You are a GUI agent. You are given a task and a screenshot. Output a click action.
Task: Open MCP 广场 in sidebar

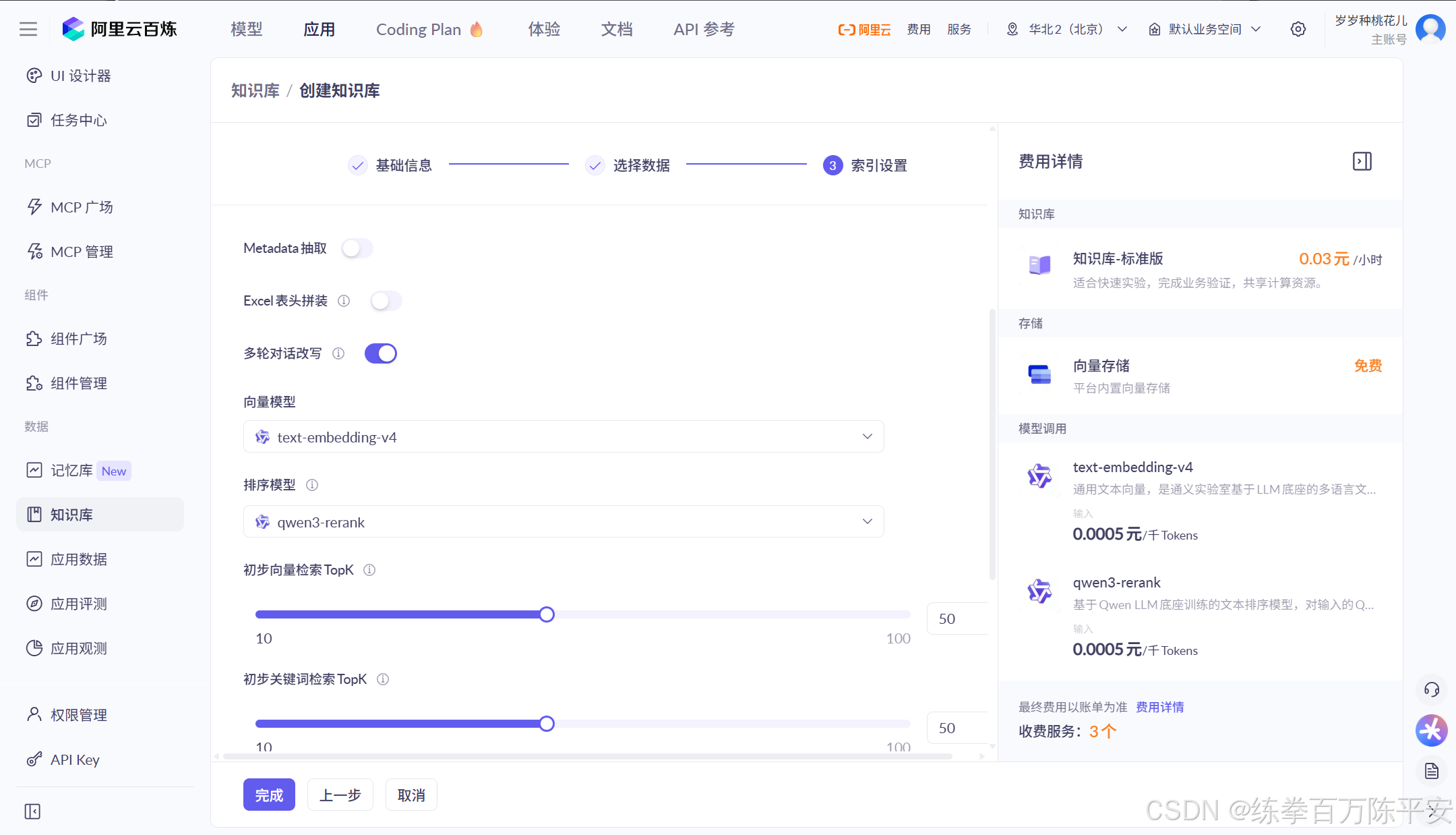(x=82, y=207)
